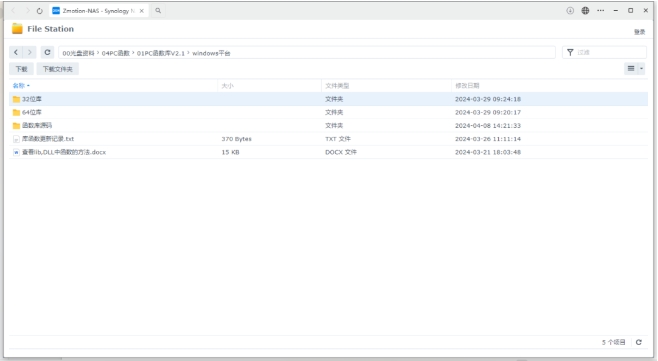The image size is (658, 361).
Task: Click the refresh icon in the bottom status bar
Action: (639, 342)
